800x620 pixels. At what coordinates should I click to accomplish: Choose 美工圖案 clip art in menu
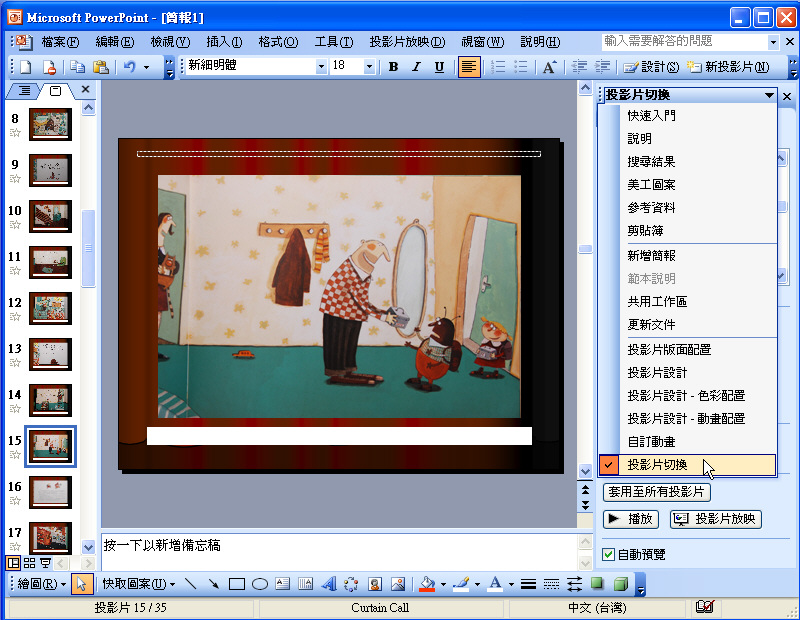pyautogui.click(x=687, y=185)
